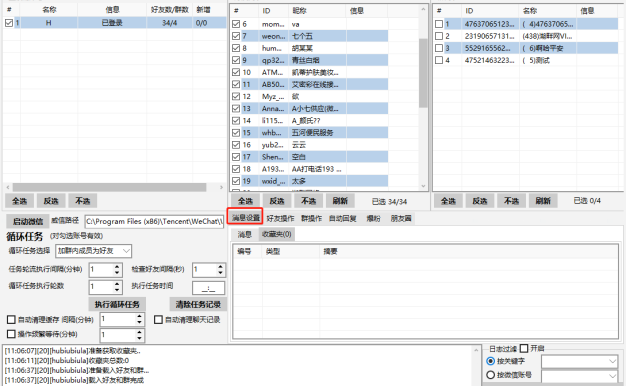
Task: Decrease 操作频繁等待 value with down arrow
Action: (x=139, y=338)
